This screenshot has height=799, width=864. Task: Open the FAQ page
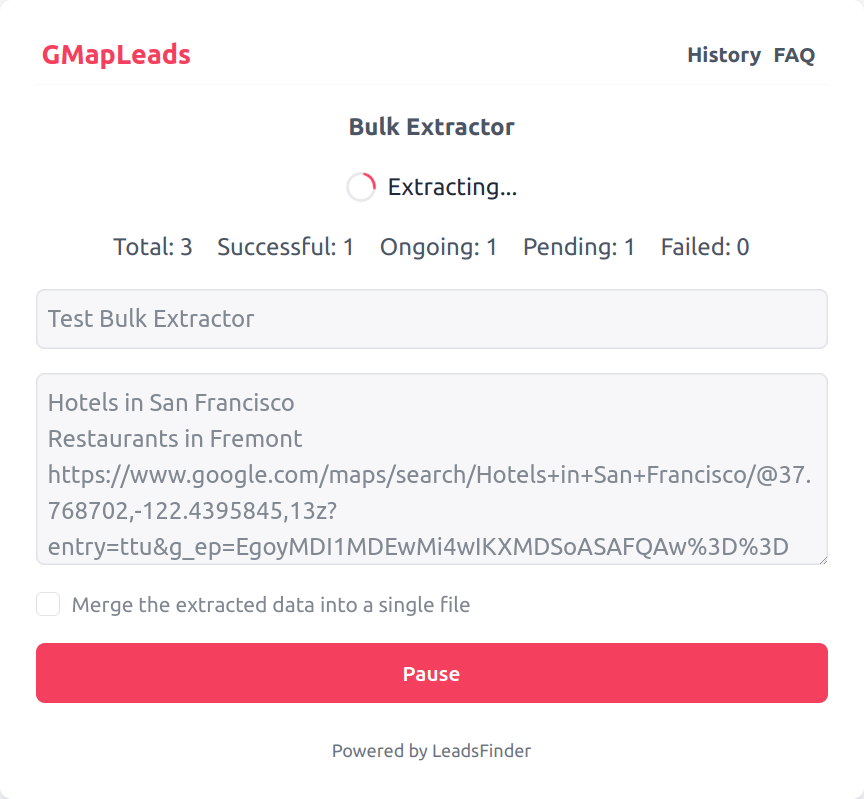coord(794,55)
